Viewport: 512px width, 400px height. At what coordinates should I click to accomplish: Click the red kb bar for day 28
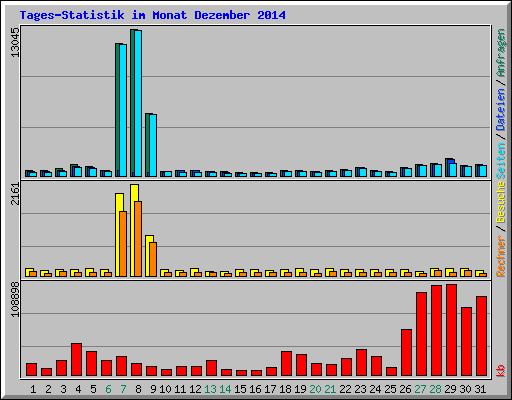pyautogui.click(x=436, y=330)
